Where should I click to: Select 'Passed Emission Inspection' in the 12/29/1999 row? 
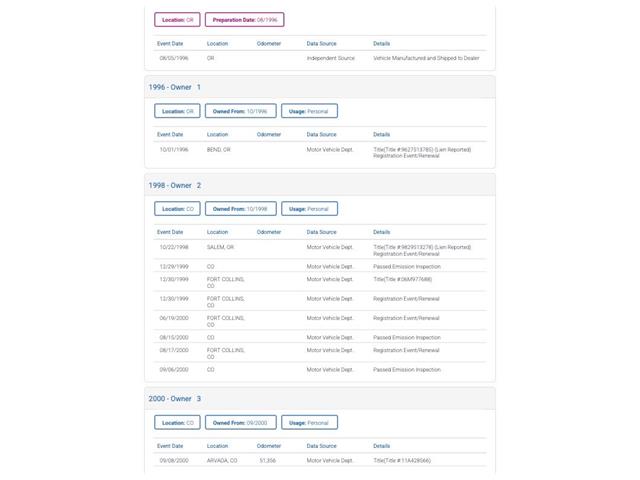(407, 266)
